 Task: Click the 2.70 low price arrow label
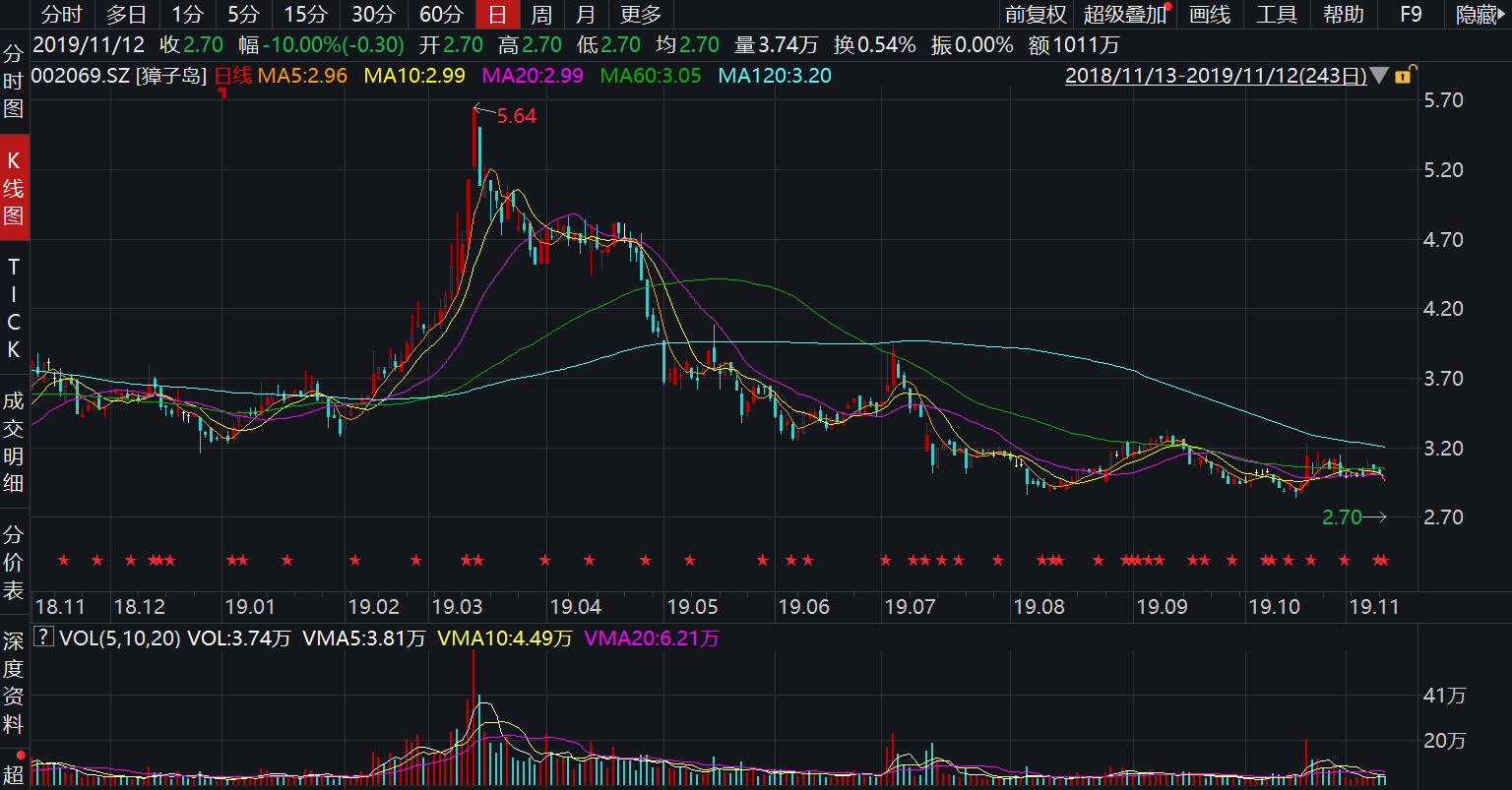[1354, 517]
